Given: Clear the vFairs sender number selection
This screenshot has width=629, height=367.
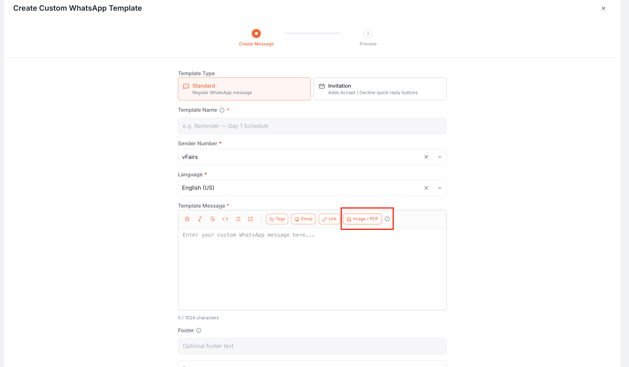Looking at the screenshot, I should click(x=426, y=157).
